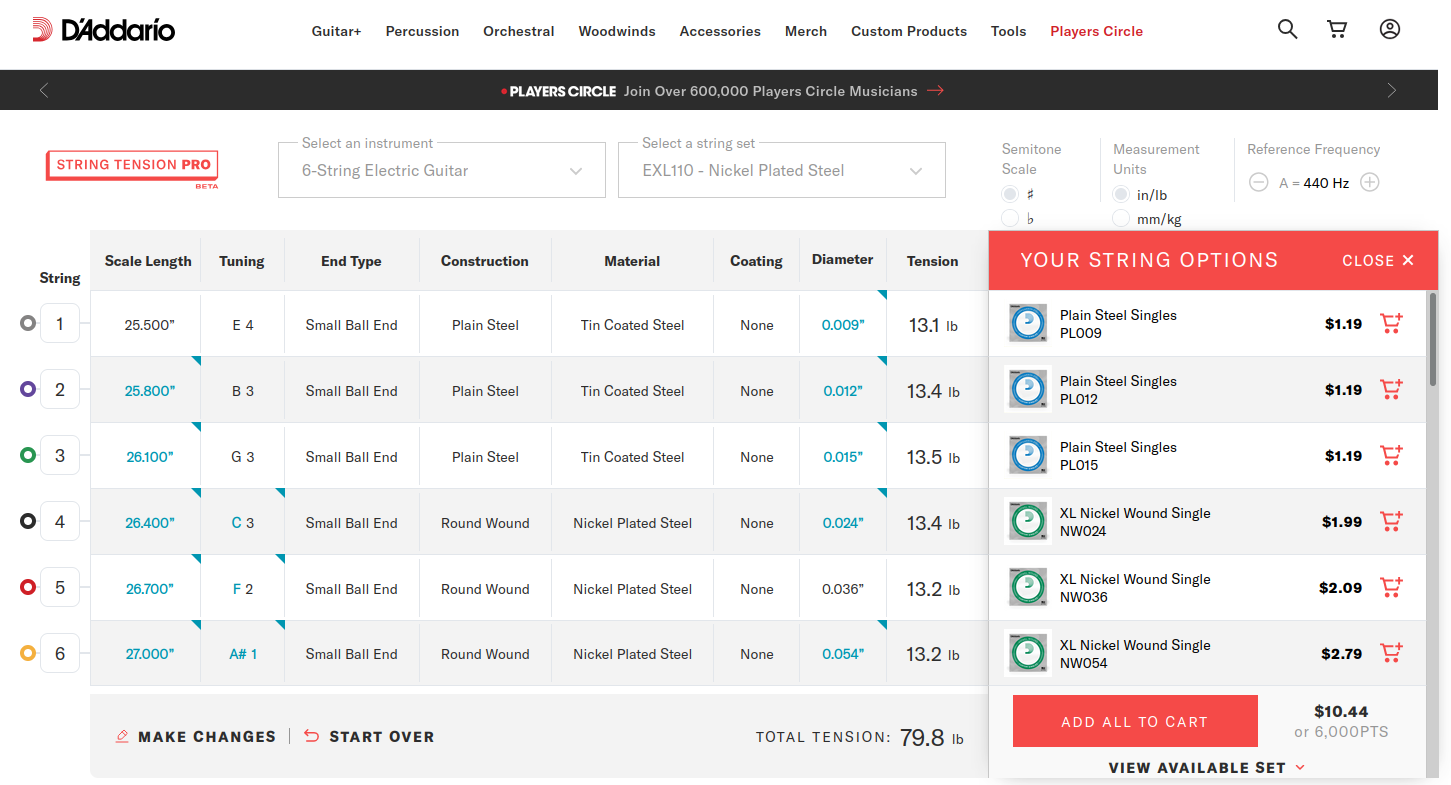Open the Accessories menu
This screenshot has width=1451, height=785.
720,31
